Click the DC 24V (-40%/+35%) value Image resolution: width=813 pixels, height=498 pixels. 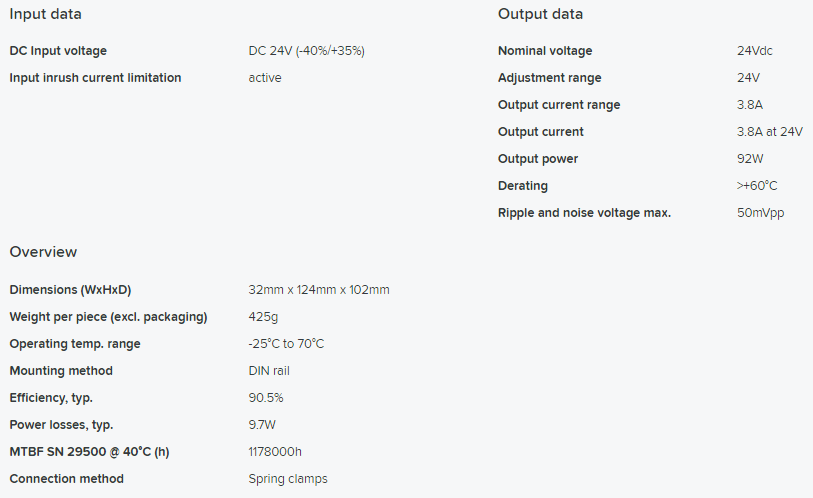tap(306, 51)
